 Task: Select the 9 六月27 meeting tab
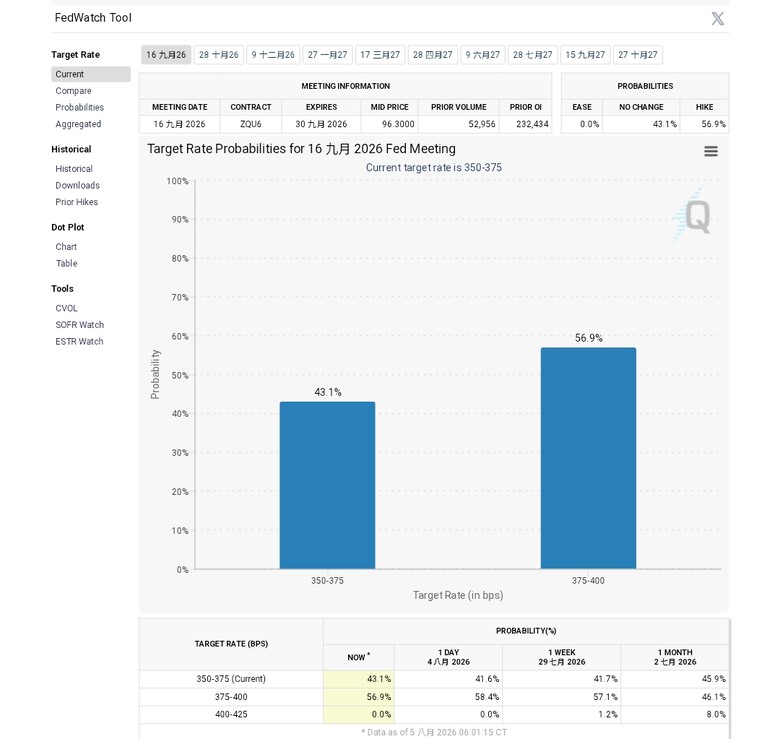pyautogui.click(x=483, y=55)
